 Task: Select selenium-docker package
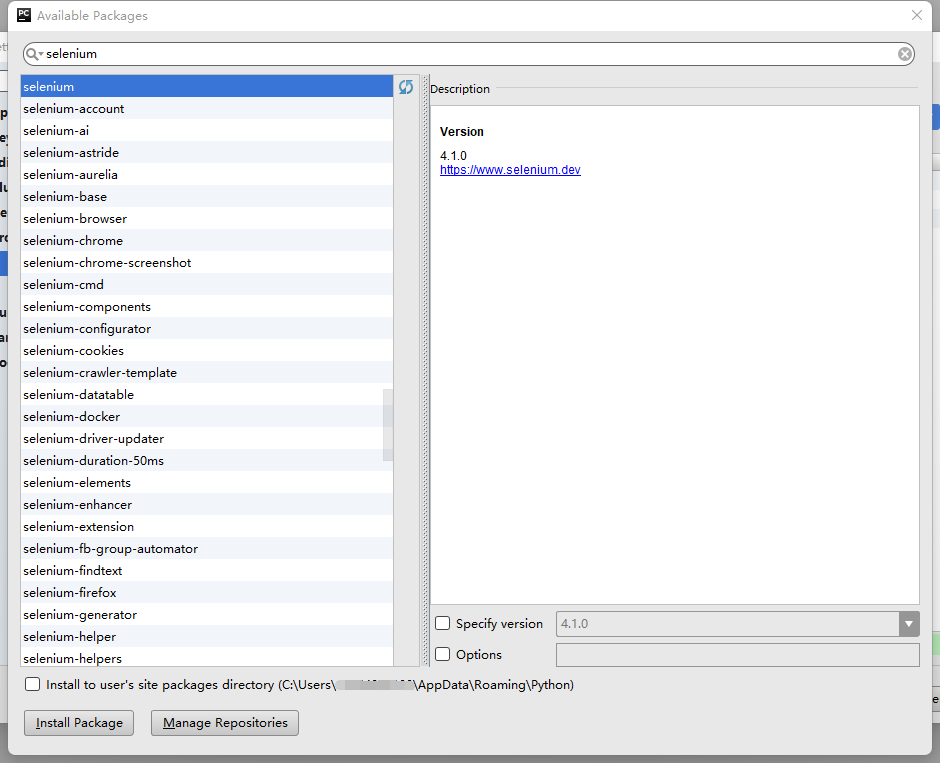coord(207,416)
